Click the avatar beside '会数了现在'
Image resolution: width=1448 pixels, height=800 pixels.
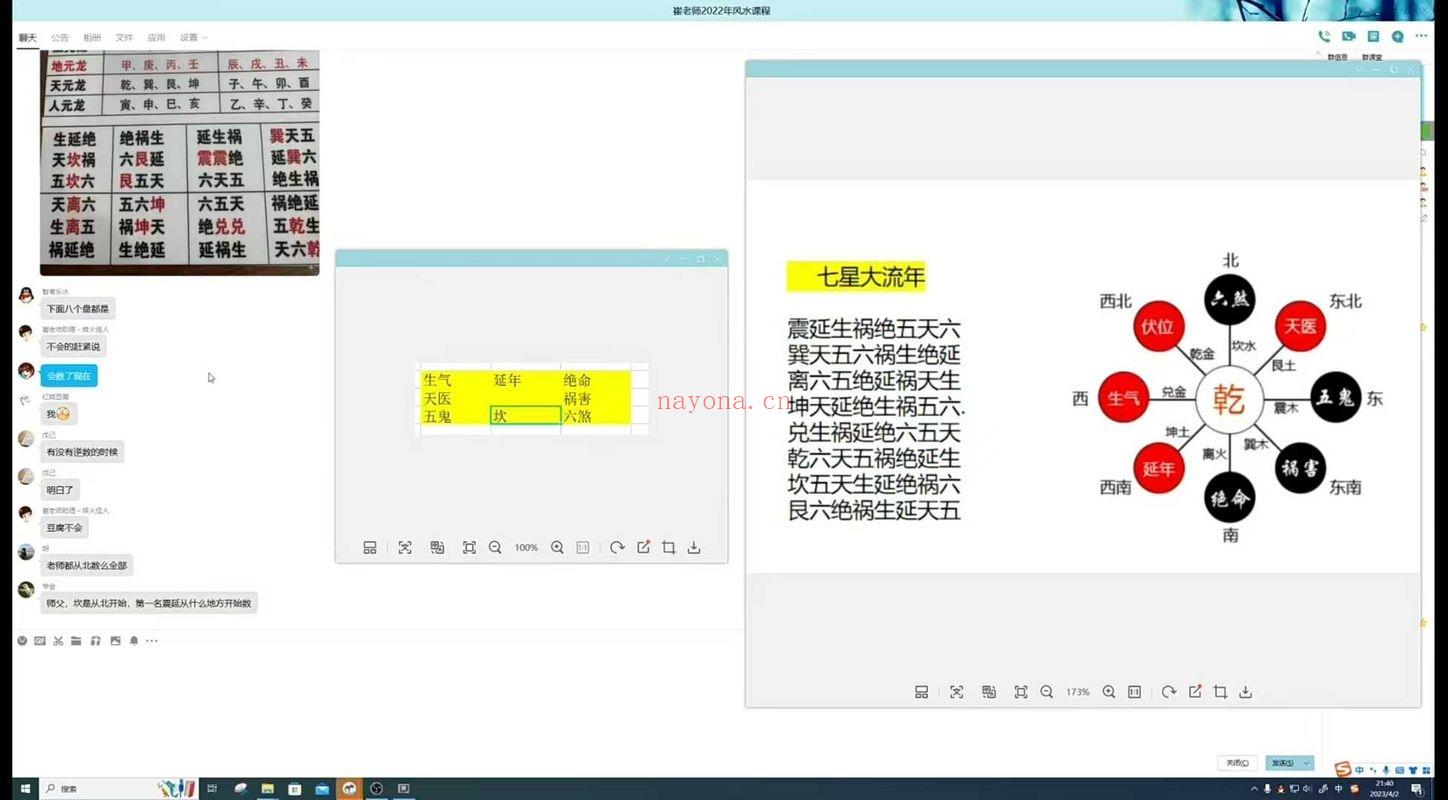pyautogui.click(x=26, y=371)
